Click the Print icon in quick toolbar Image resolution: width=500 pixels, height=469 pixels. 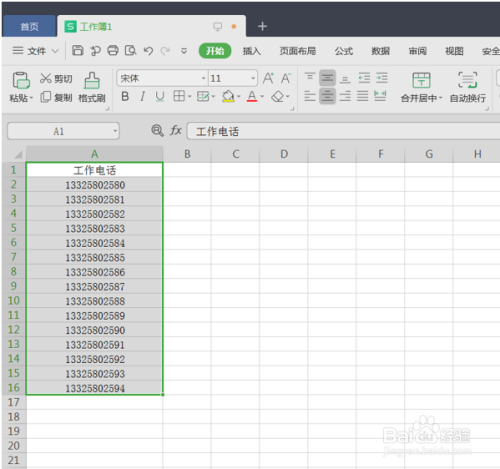pos(113,51)
